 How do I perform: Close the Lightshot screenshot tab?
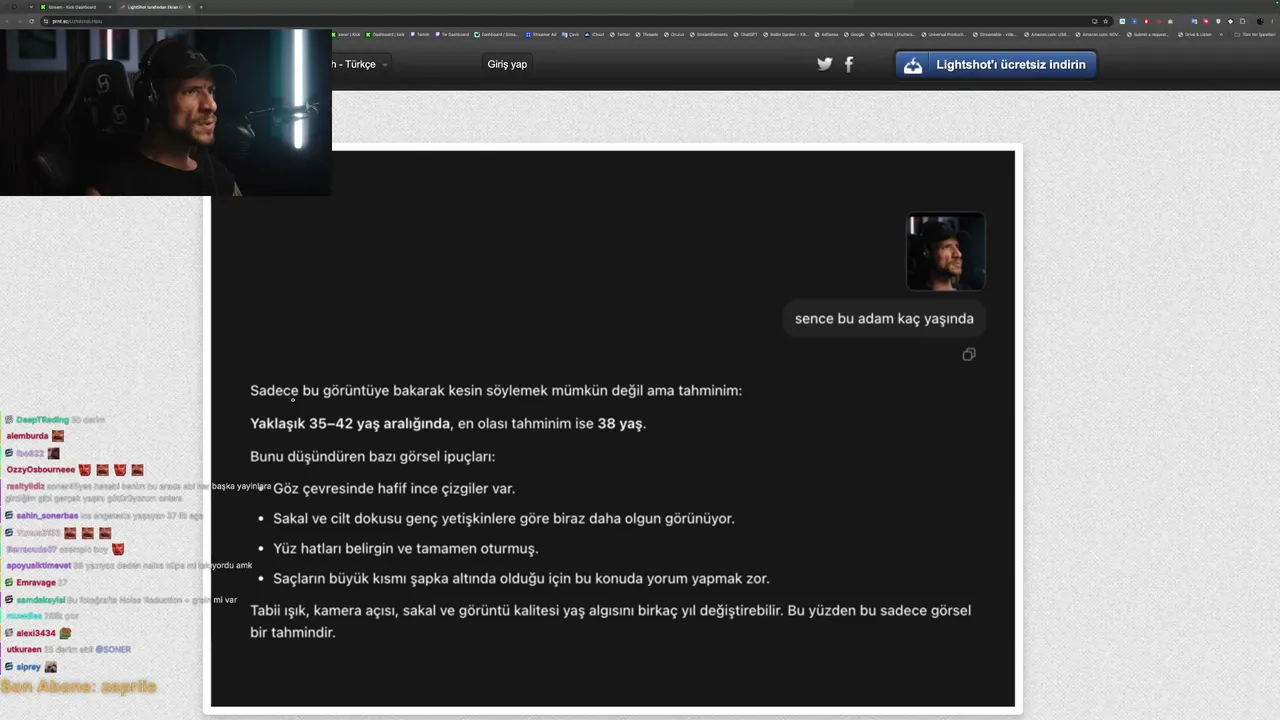click(x=189, y=7)
